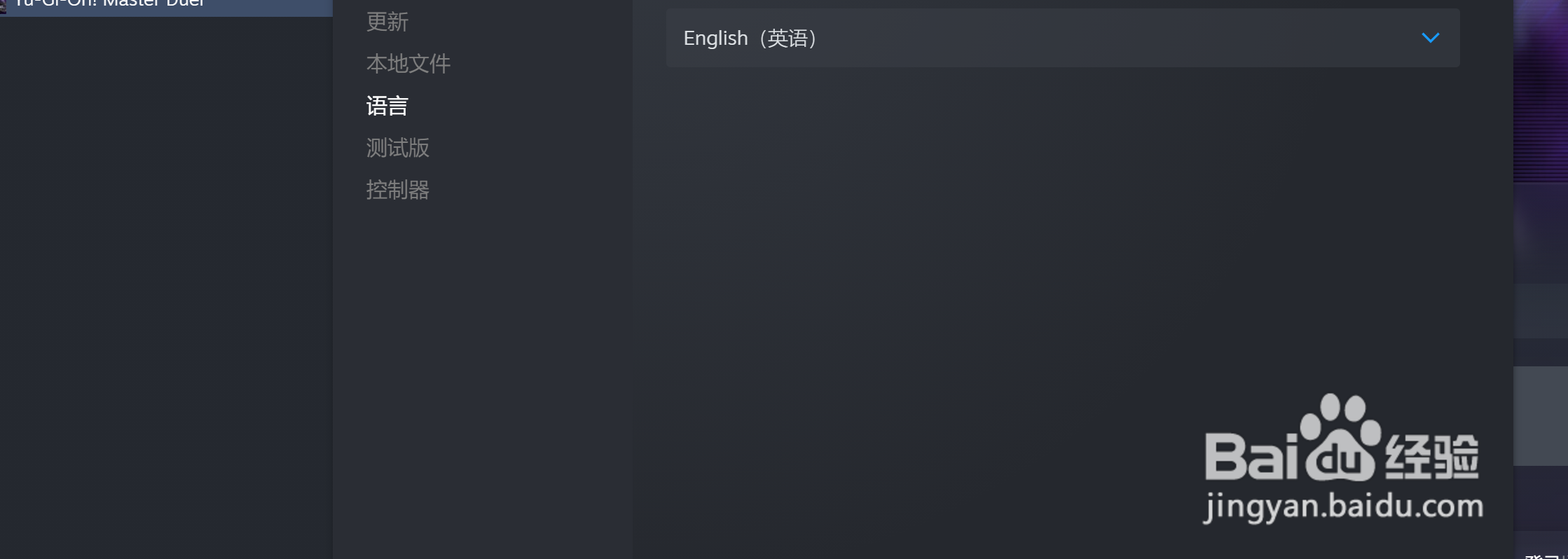The height and width of the screenshot is (559, 1568).
Task: Click the blue chevron arrow of the language selector
Action: 1430,38
